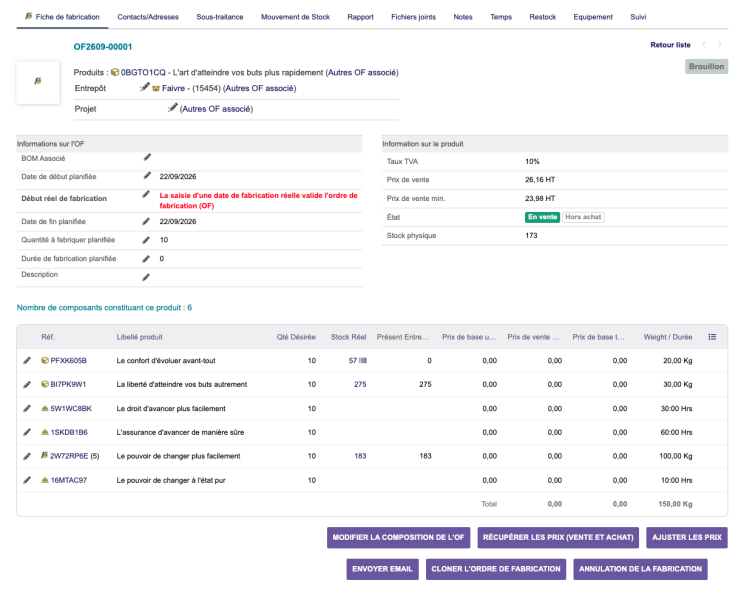Open Mouvement de Stock tab

(x=295, y=17)
